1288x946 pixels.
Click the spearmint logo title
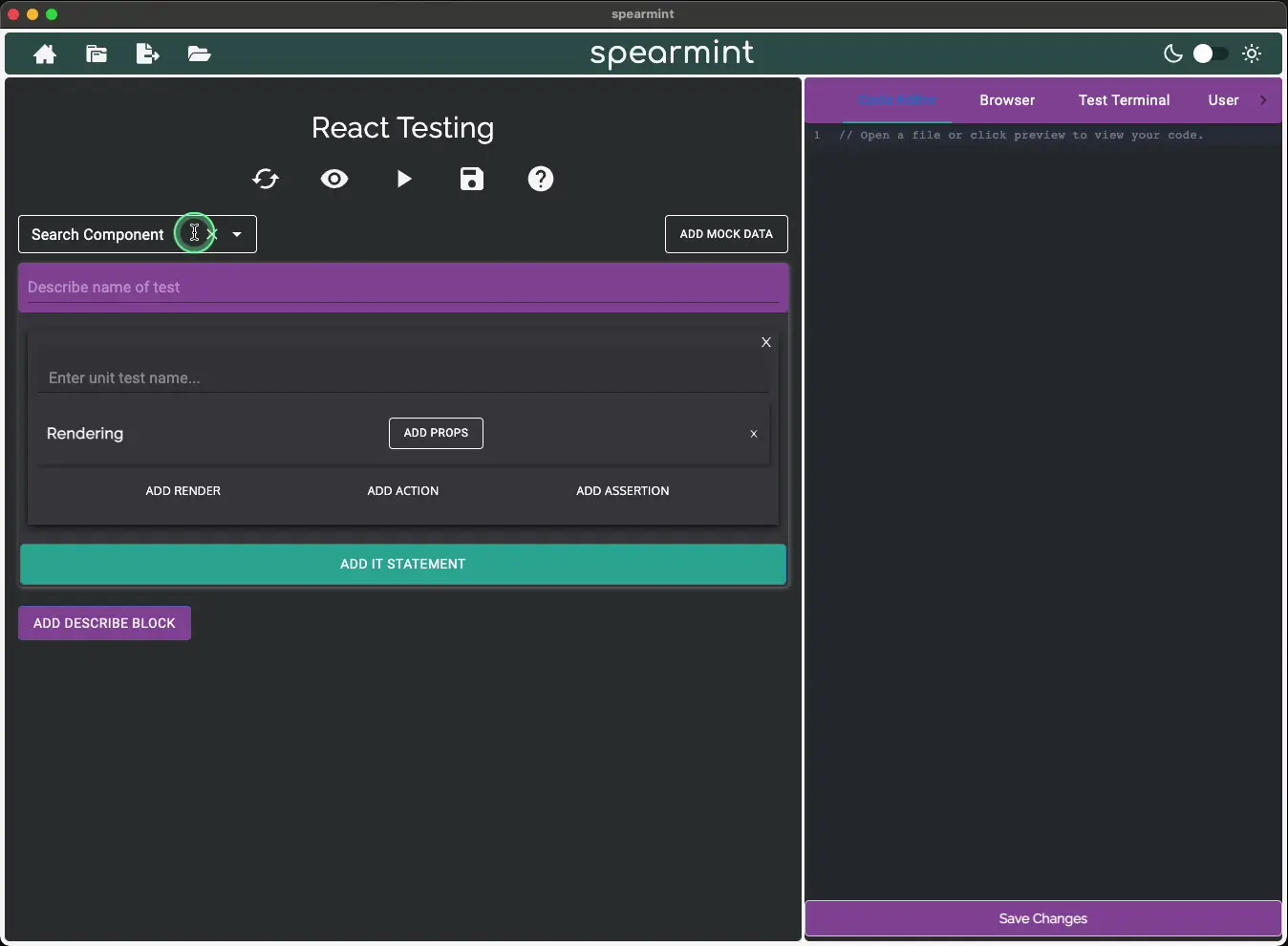click(x=673, y=54)
